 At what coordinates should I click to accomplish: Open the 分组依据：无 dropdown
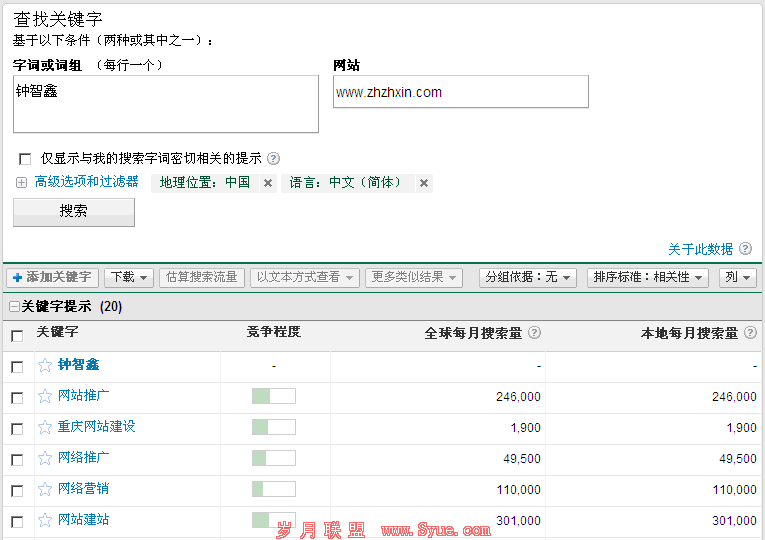pos(528,277)
